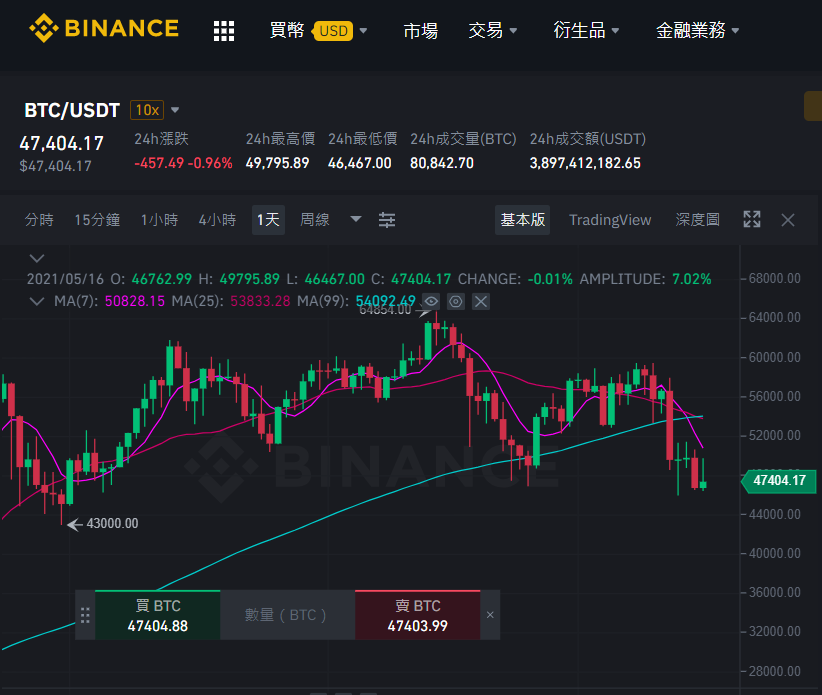Image resolution: width=822 pixels, height=695 pixels.
Task: Click the Binance logo
Action: pos(104,28)
